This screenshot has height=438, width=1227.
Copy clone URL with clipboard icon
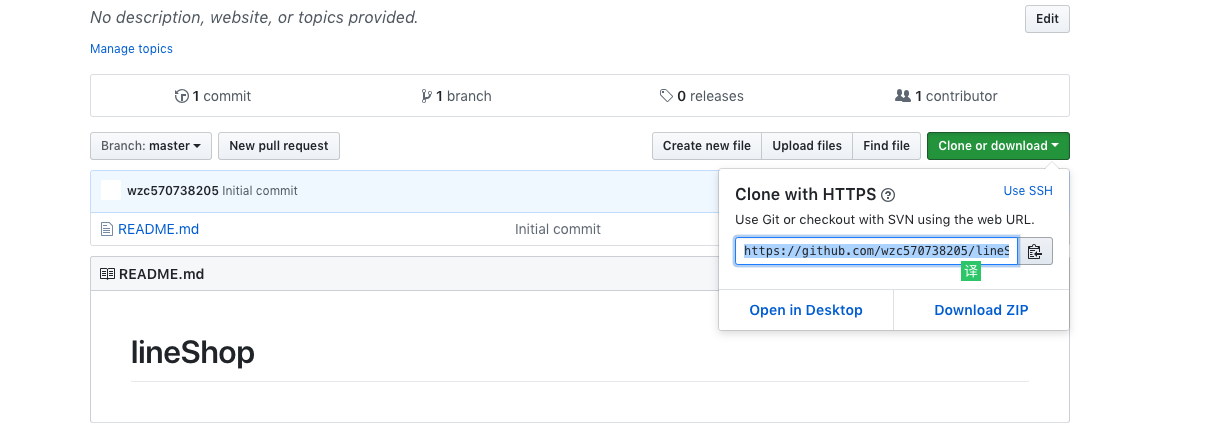pos(1035,251)
